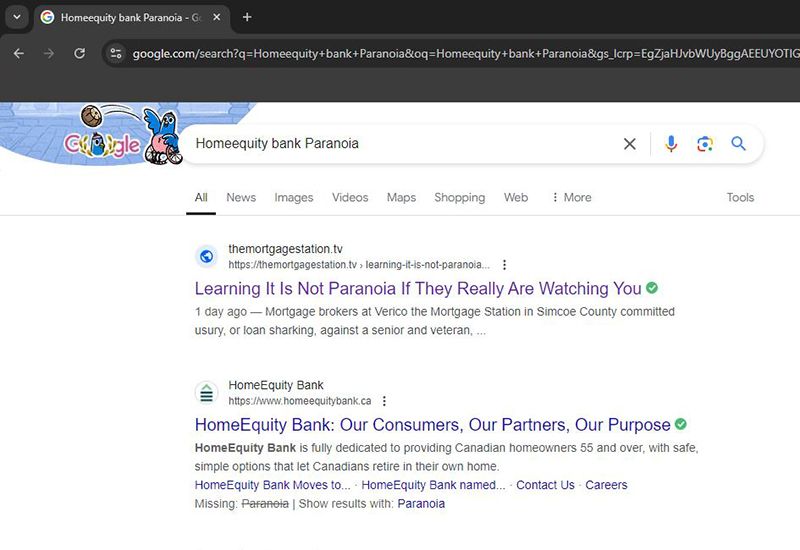This screenshot has height=550, width=800.
Task: Click the address bar URL
Action: [465, 53]
